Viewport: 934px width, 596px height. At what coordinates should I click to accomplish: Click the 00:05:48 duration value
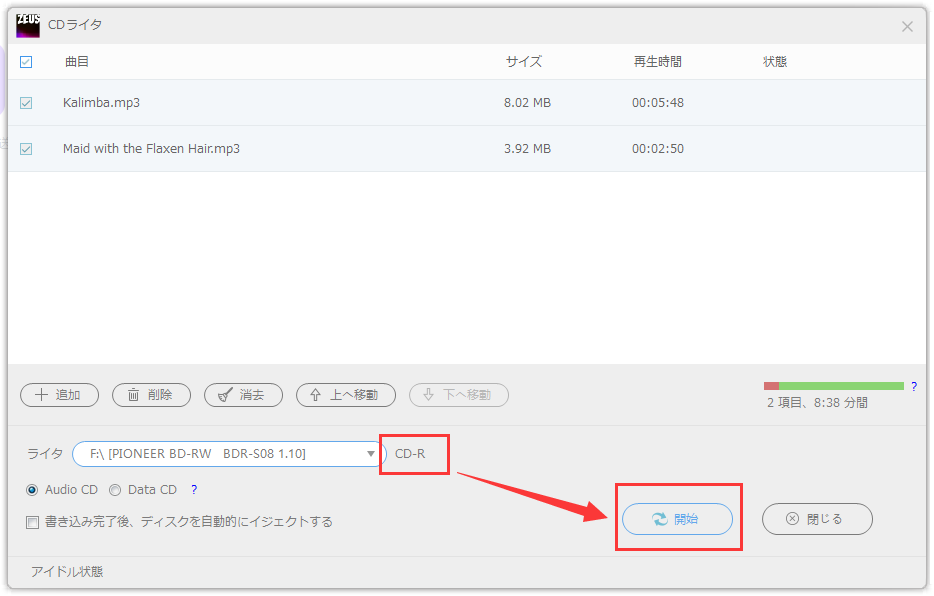tap(658, 102)
